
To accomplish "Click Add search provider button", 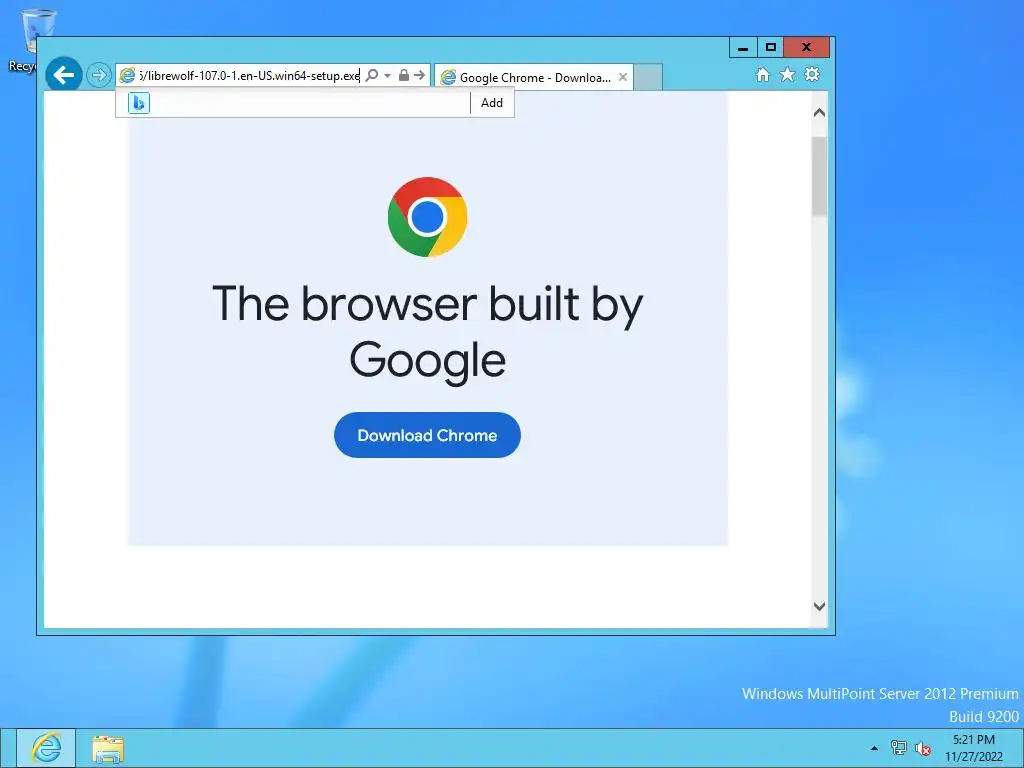I will (492, 103).
